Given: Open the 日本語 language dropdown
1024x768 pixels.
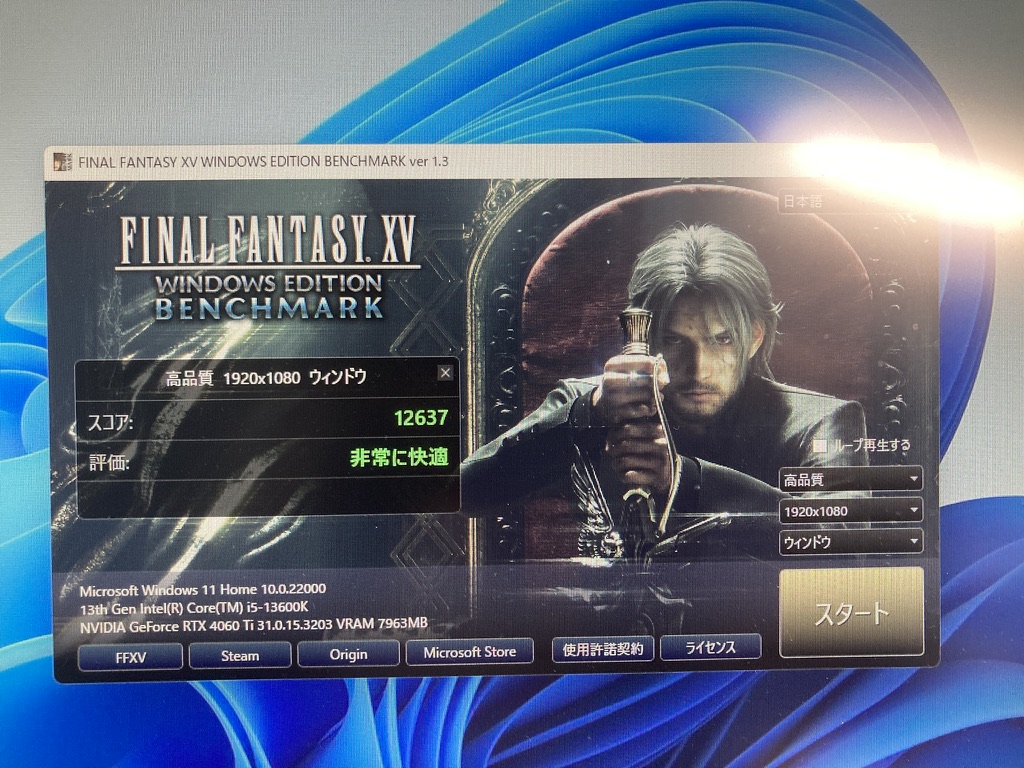Looking at the screenshot, I should click(849, 202).
